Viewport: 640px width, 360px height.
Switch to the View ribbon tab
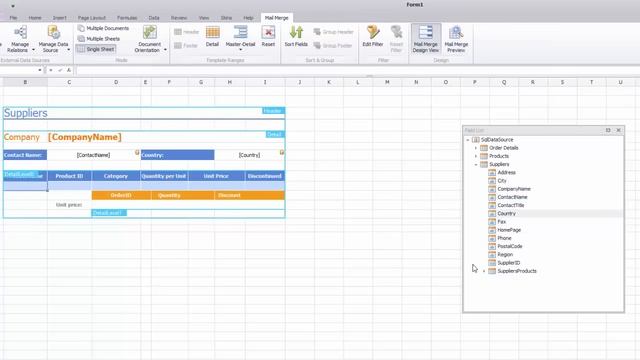coord(204,18)
